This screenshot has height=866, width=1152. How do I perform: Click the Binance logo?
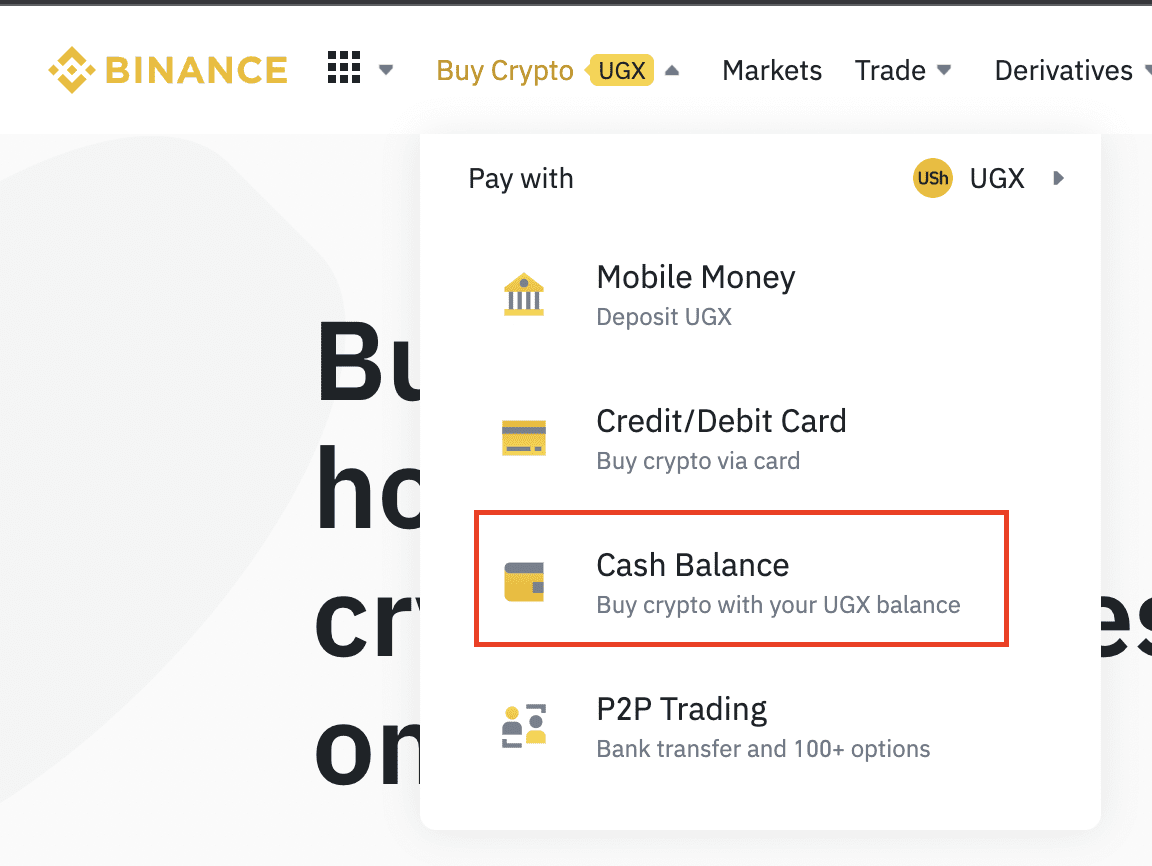tap(167, 69)
